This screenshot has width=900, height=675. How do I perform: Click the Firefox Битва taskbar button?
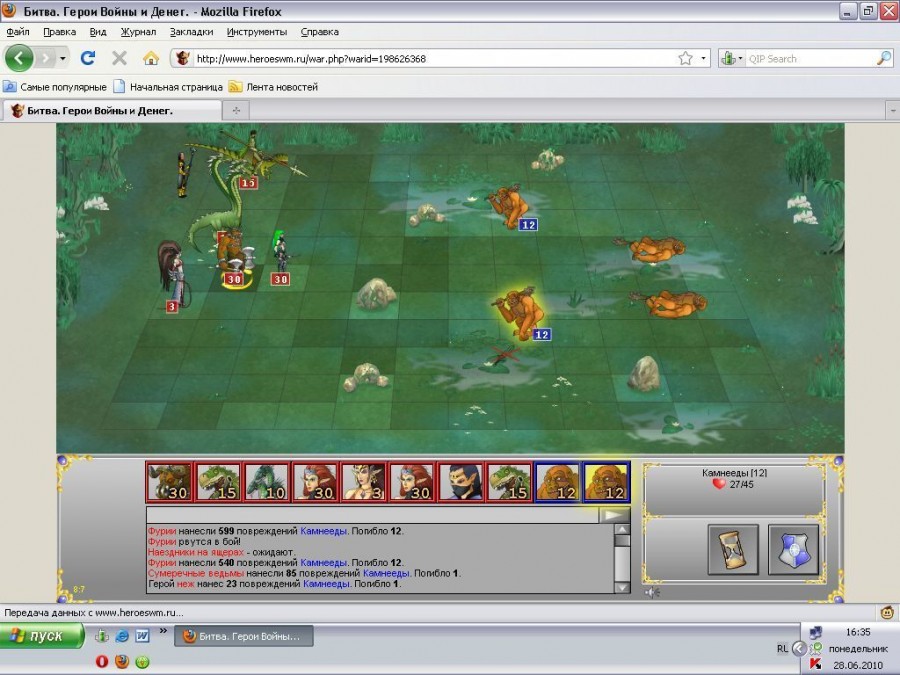[x=244, y=636]
